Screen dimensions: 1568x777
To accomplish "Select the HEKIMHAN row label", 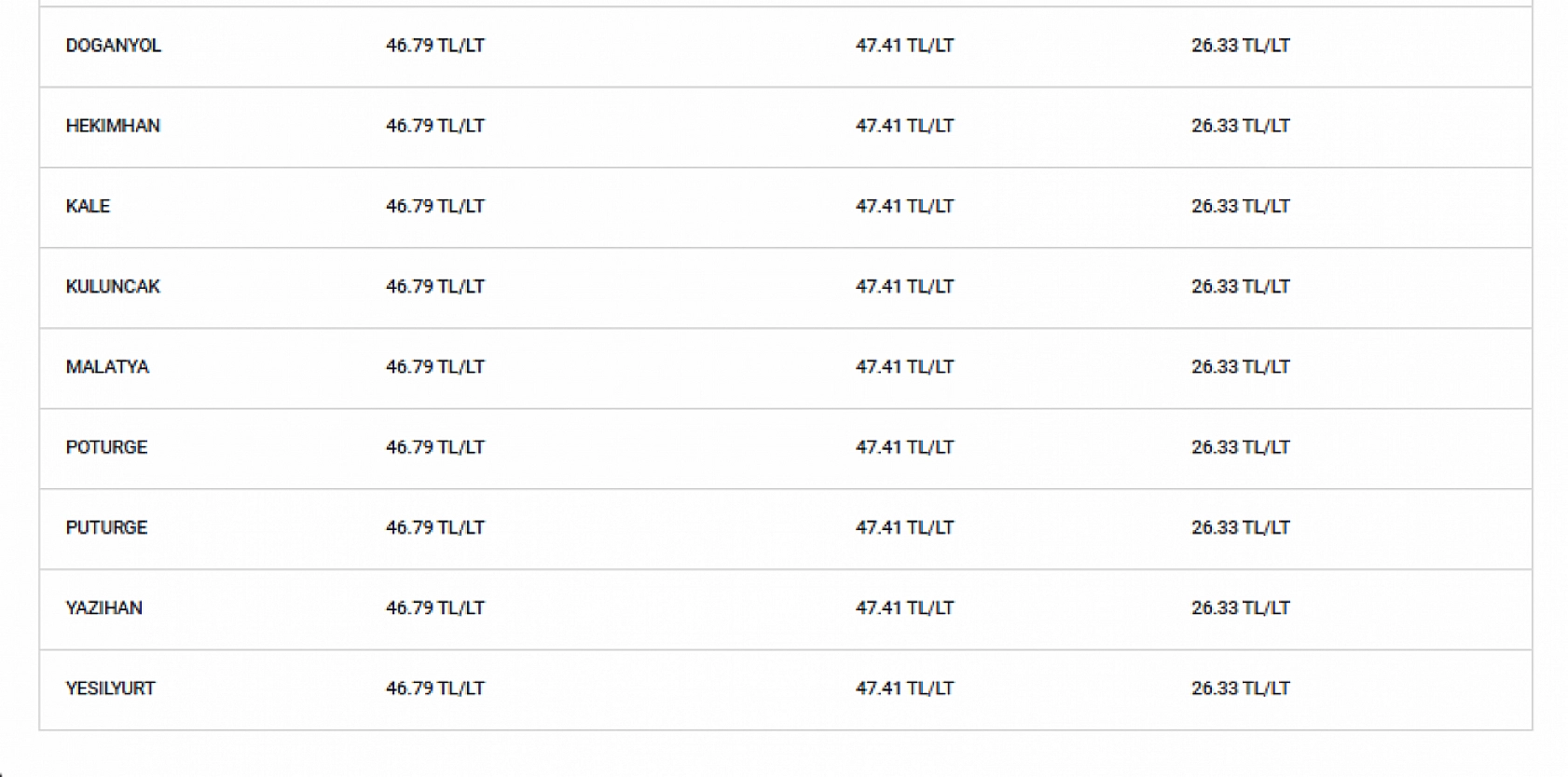I will click(x=113, y=126).
